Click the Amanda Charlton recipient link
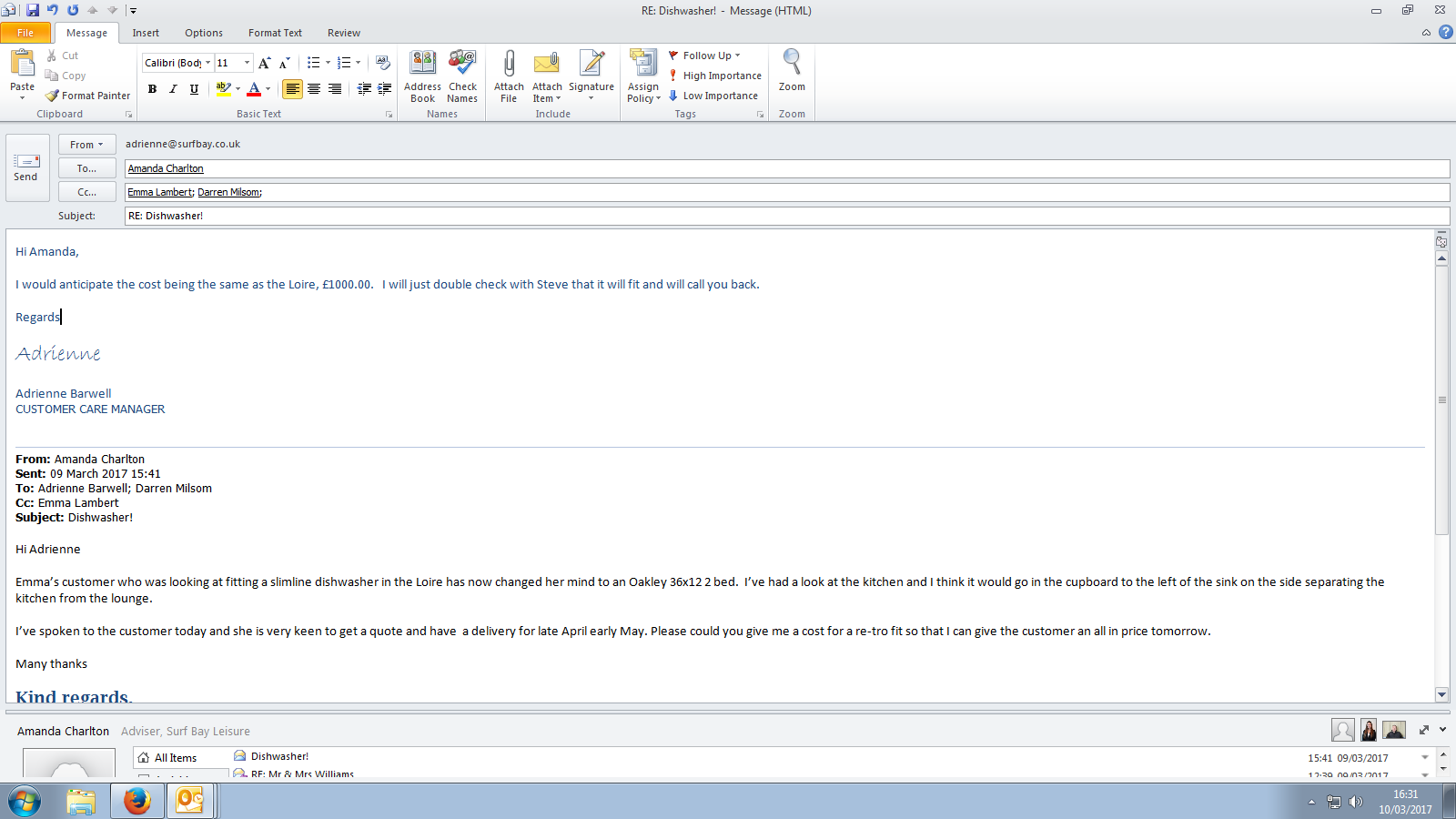 (166, 168)
